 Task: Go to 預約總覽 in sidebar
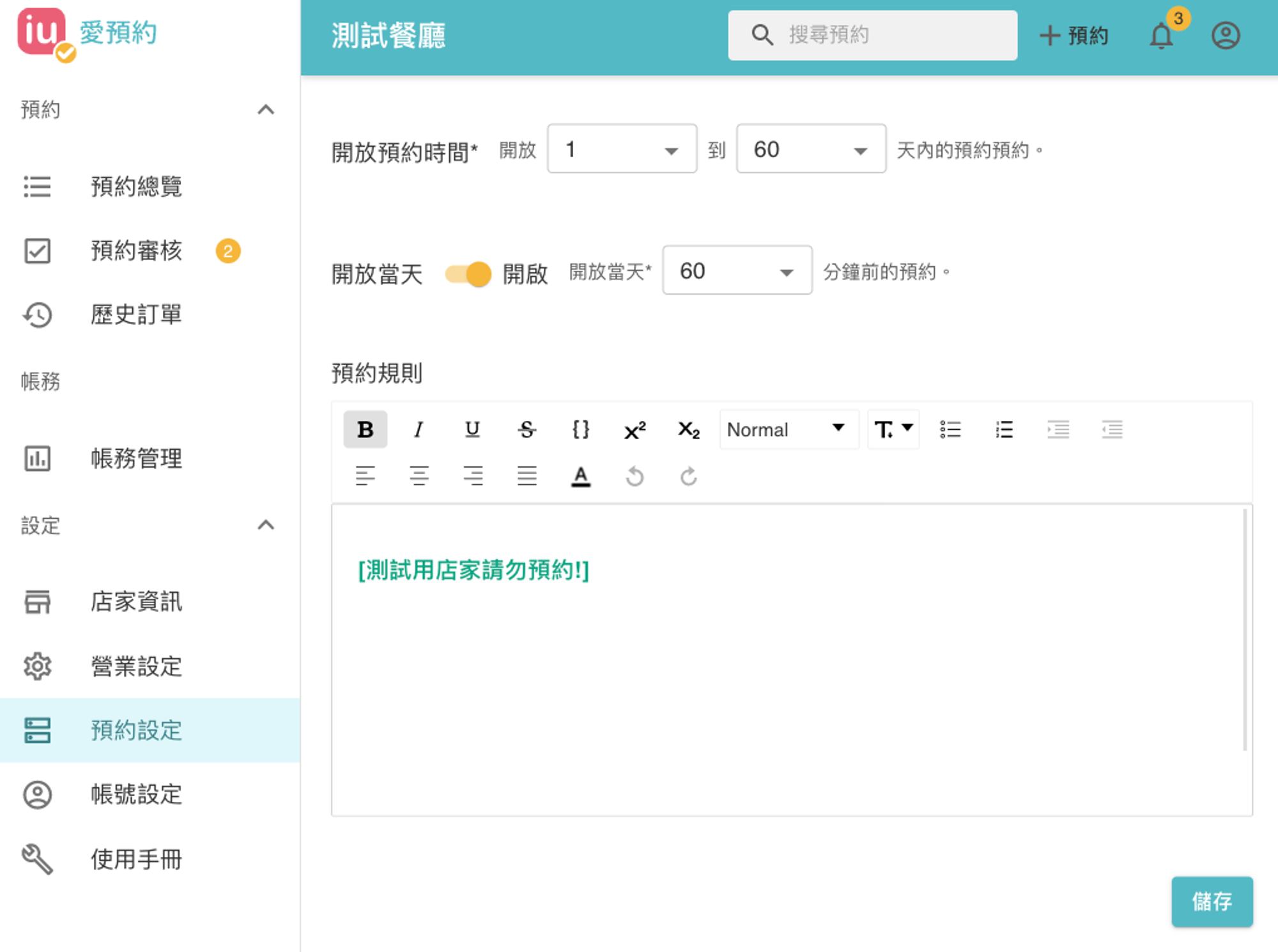coord(150,187)
